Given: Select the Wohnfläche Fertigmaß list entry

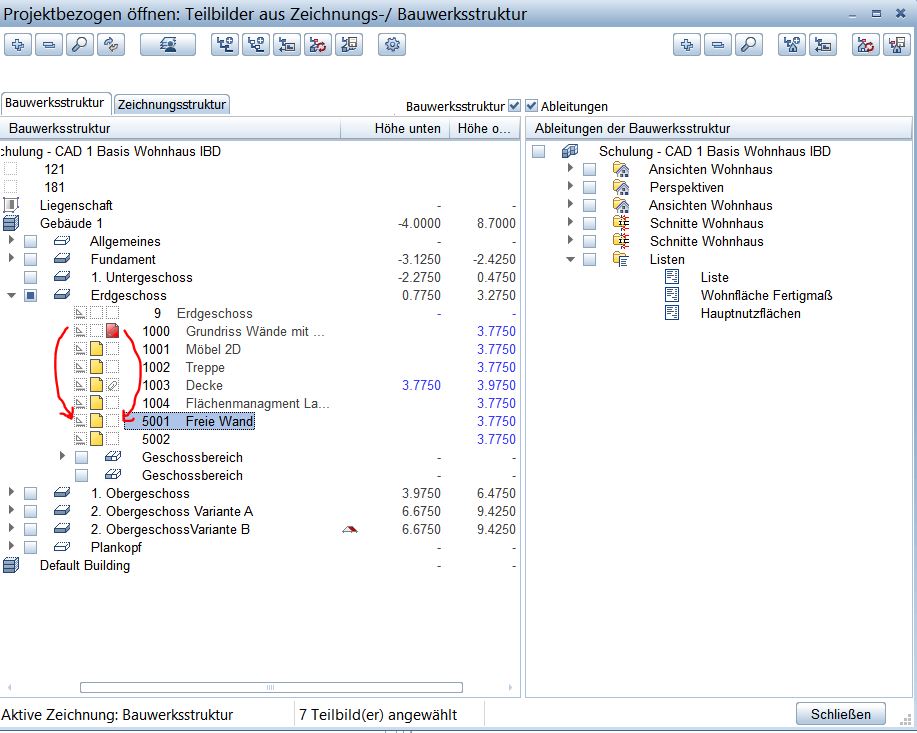Looking at the screenshot, I should click(x=766, y=295).
